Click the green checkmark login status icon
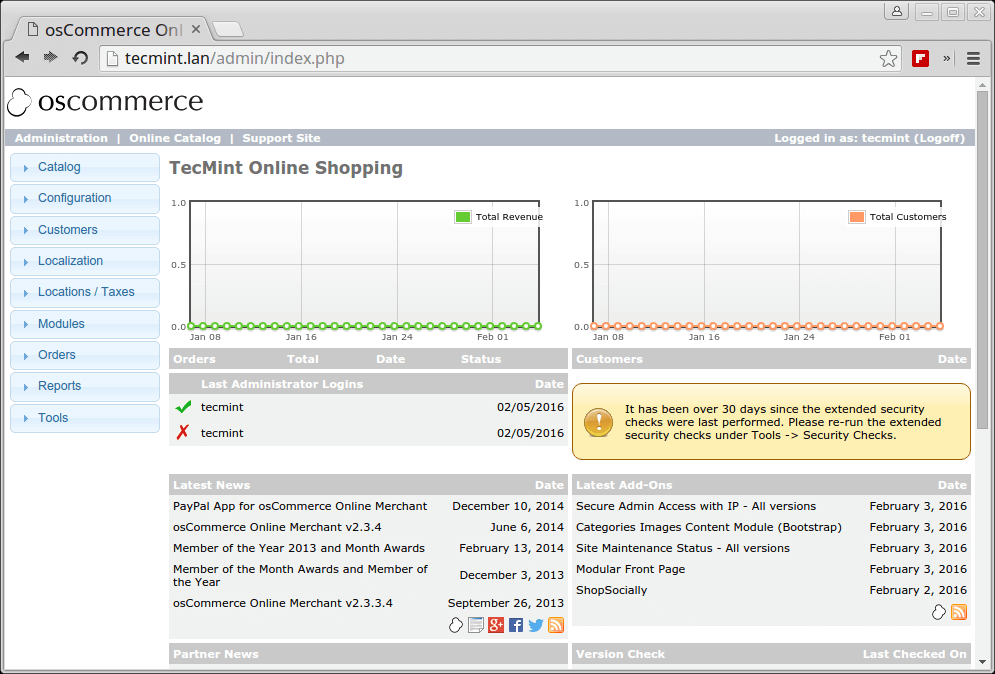Viewport: 995px width, 674px height. click(x=183, y=407)
